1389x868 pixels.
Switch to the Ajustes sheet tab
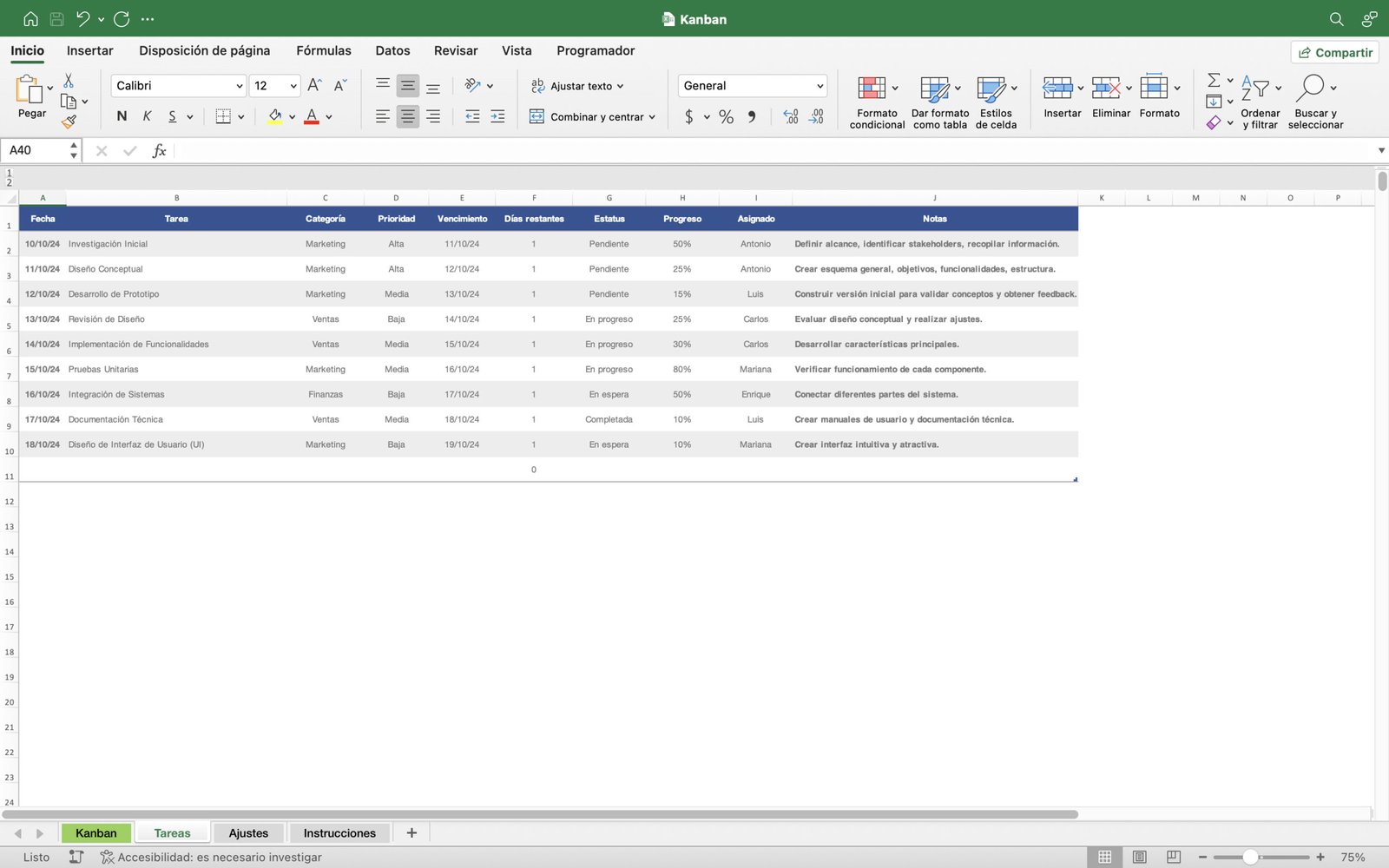coord(248,833)
